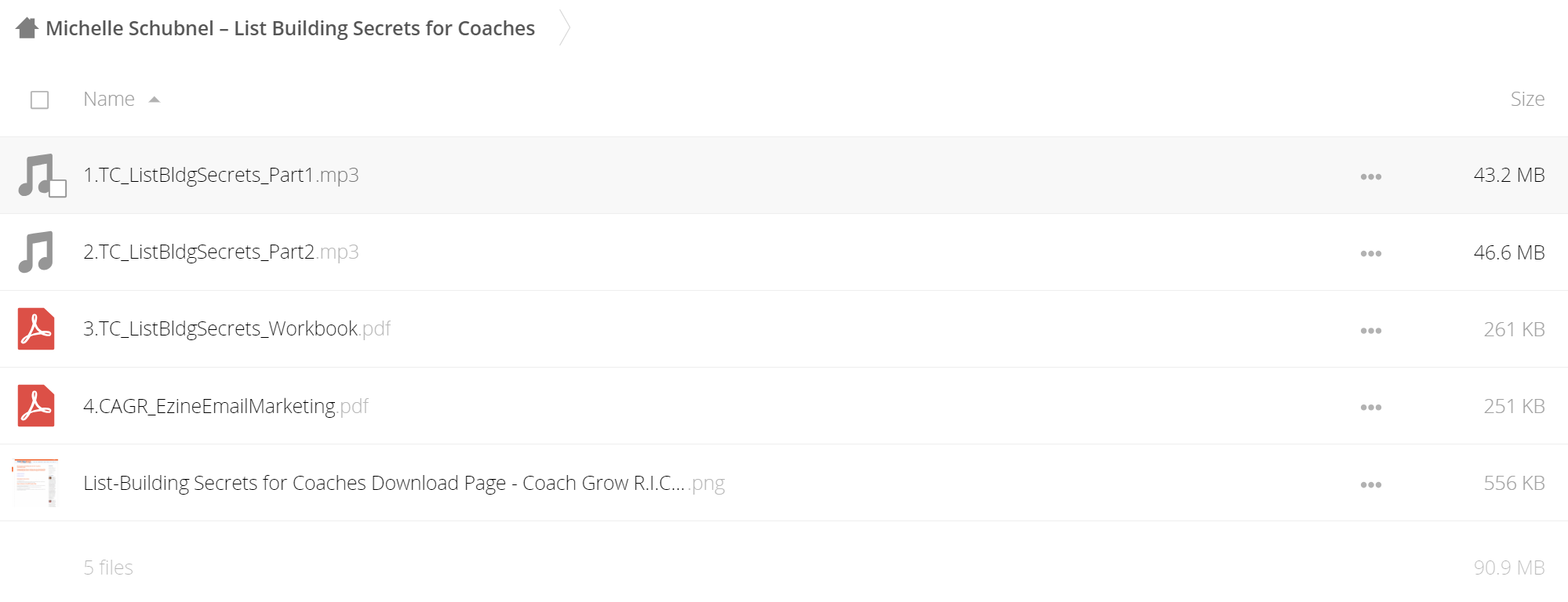Click the ascending sort arrow beside Name

coord(155,100)
